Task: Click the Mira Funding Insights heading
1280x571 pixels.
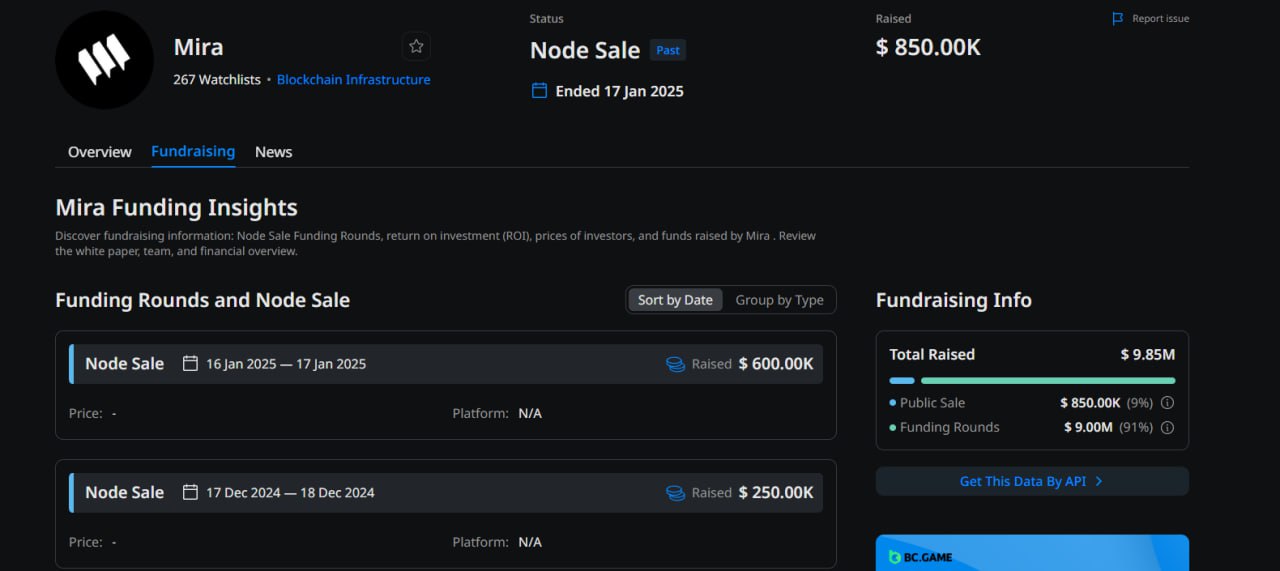Action: (177, 208)
